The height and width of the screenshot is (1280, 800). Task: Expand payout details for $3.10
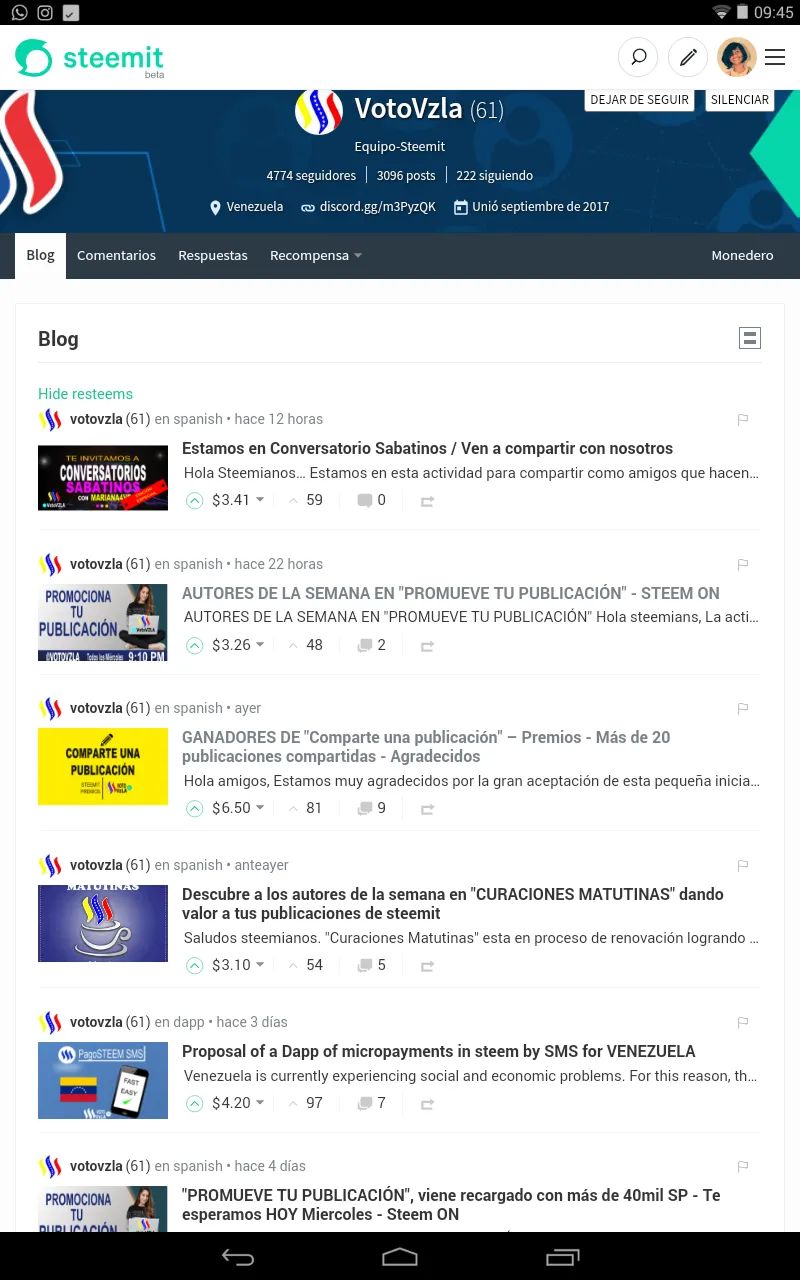[x=238, y=965]
